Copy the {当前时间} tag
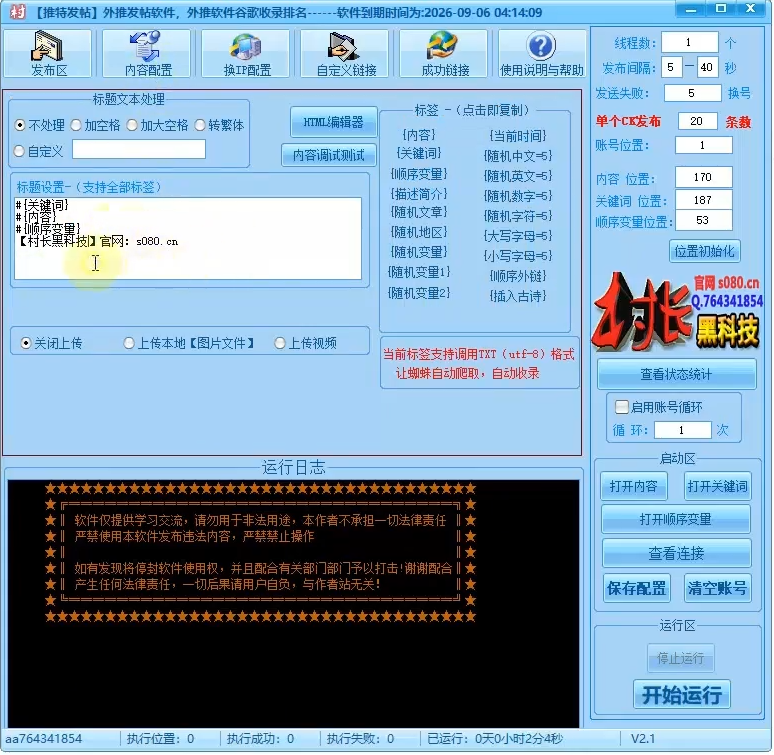 (x=518, y=136)
